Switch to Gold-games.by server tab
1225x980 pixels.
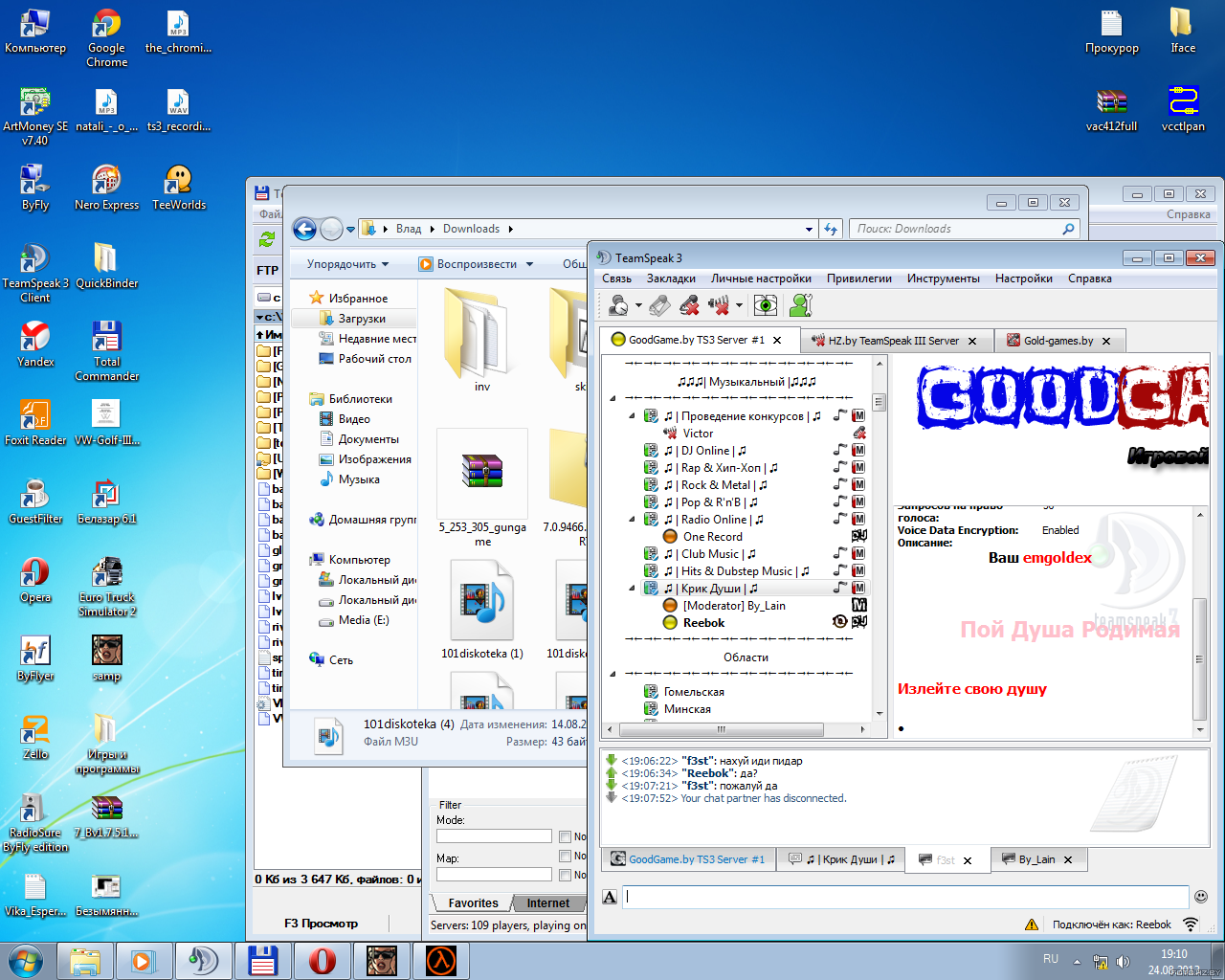click(1058, 341)
